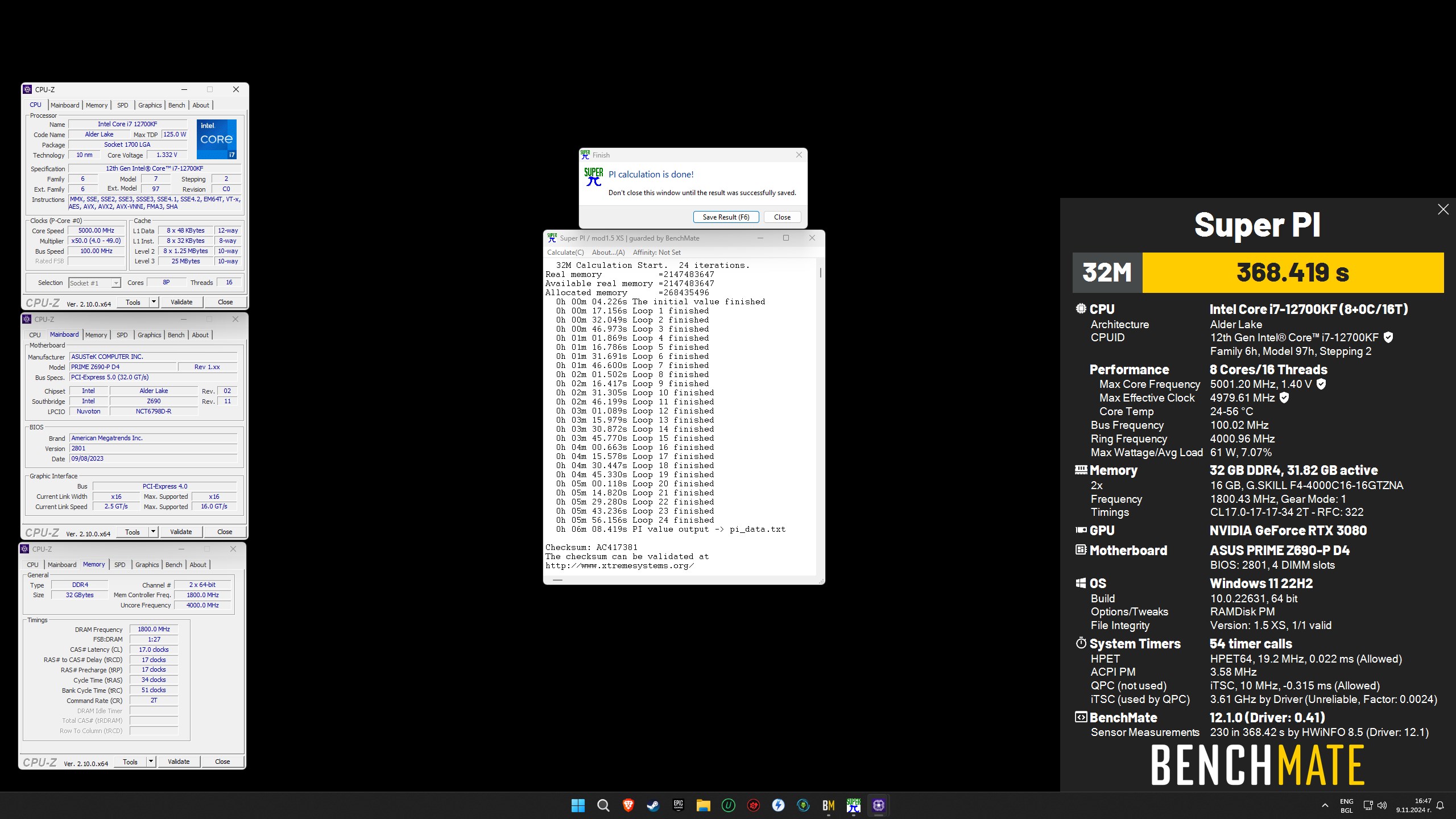Click the Intel Core i7 12700KF name field

[x=127, y=124]
